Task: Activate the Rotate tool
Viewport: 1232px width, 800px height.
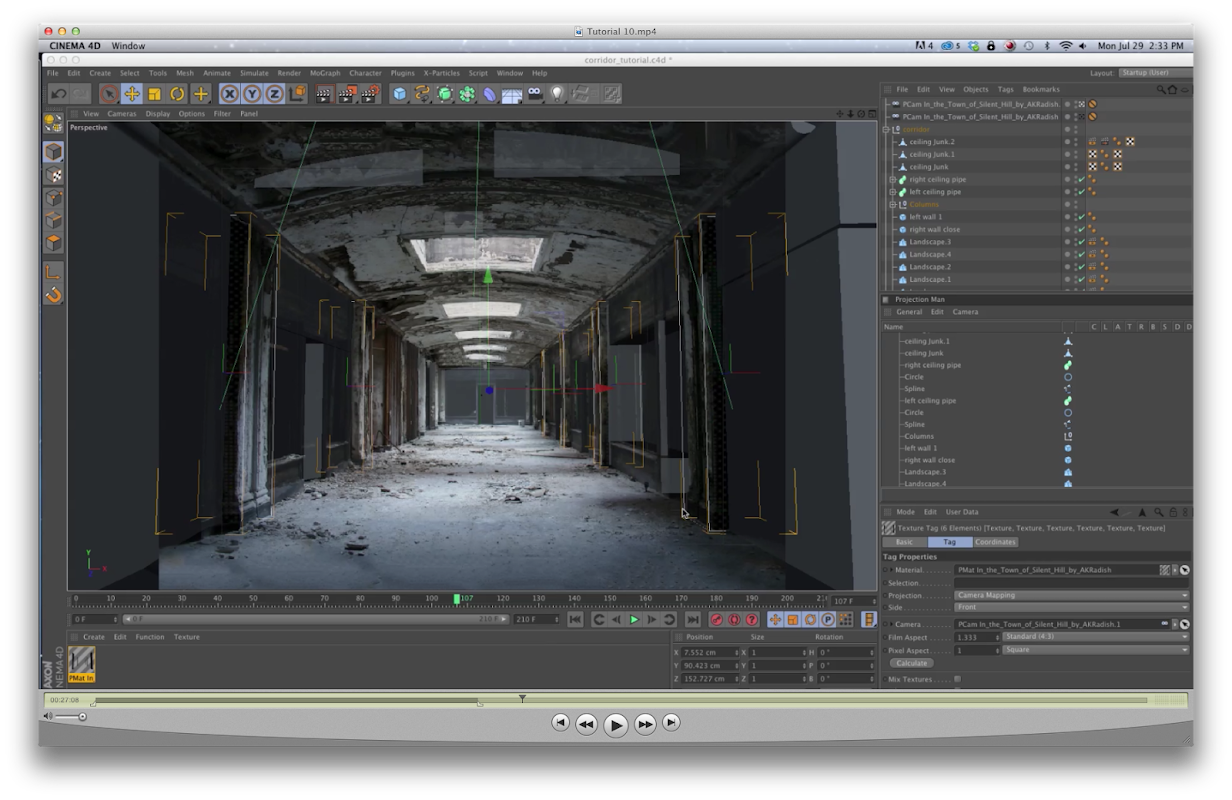Action: click(x=177, y=94)
